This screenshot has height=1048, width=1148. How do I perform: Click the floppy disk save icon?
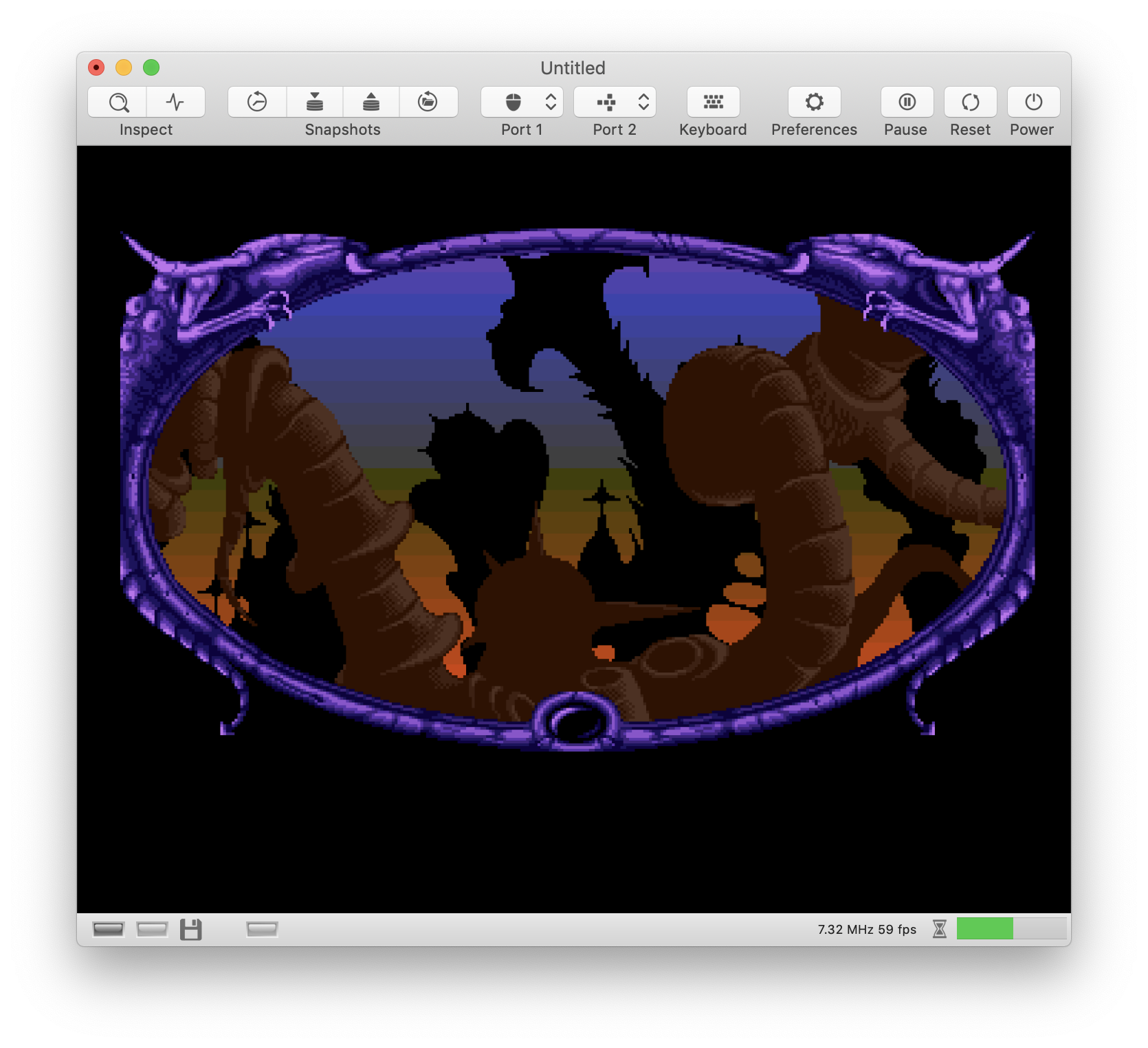191,930
